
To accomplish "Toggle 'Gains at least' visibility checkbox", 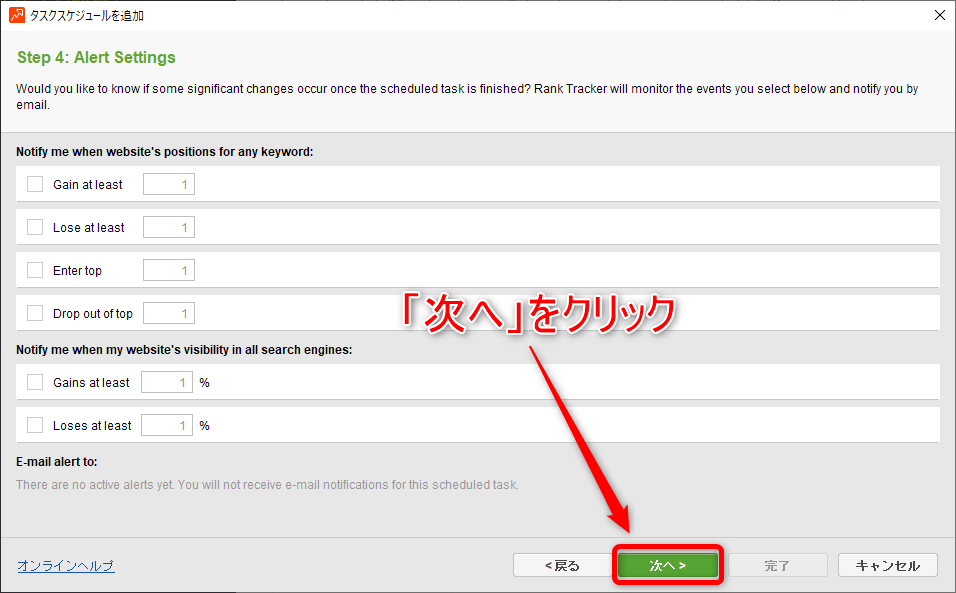I will (35, 382).
